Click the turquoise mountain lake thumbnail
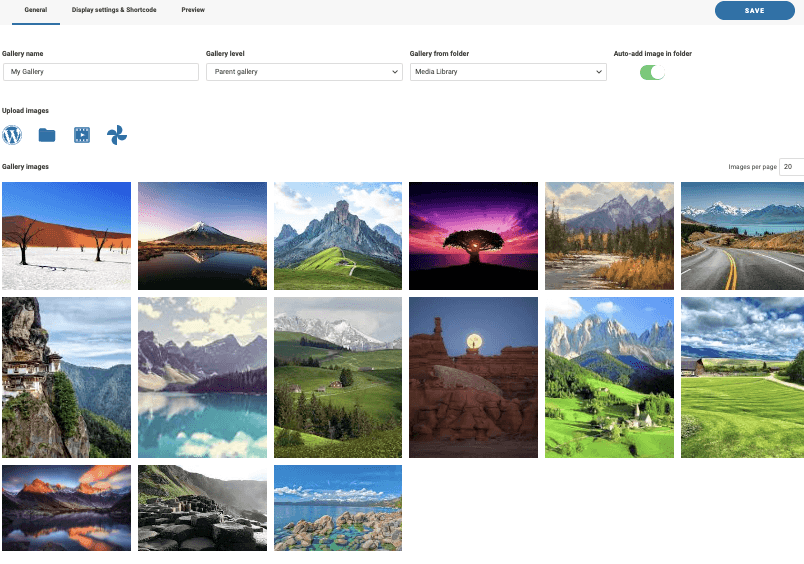Screen dimensions: 804x564 coord(202,377)
